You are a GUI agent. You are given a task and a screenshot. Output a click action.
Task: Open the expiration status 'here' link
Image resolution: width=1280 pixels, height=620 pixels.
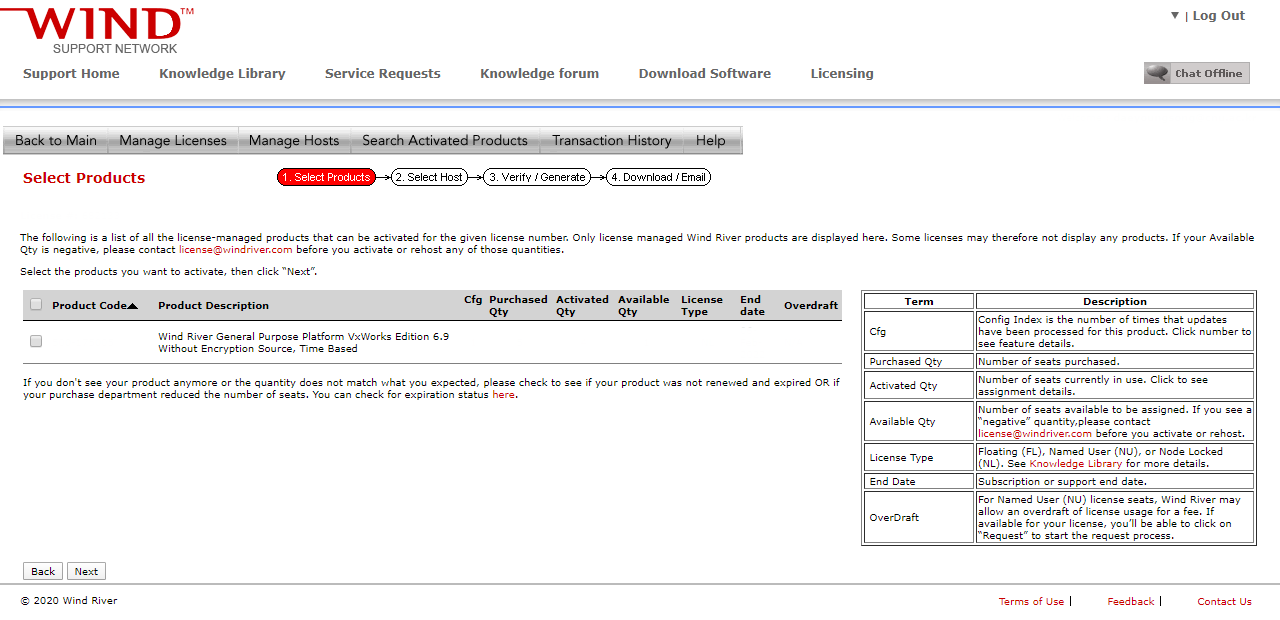(x=503, y=395)
